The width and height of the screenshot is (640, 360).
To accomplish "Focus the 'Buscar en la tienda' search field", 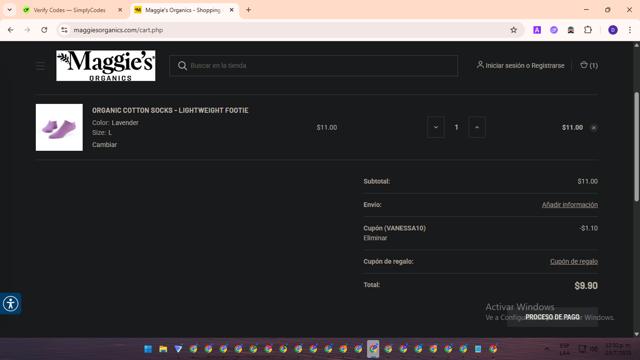I will 313,66.
